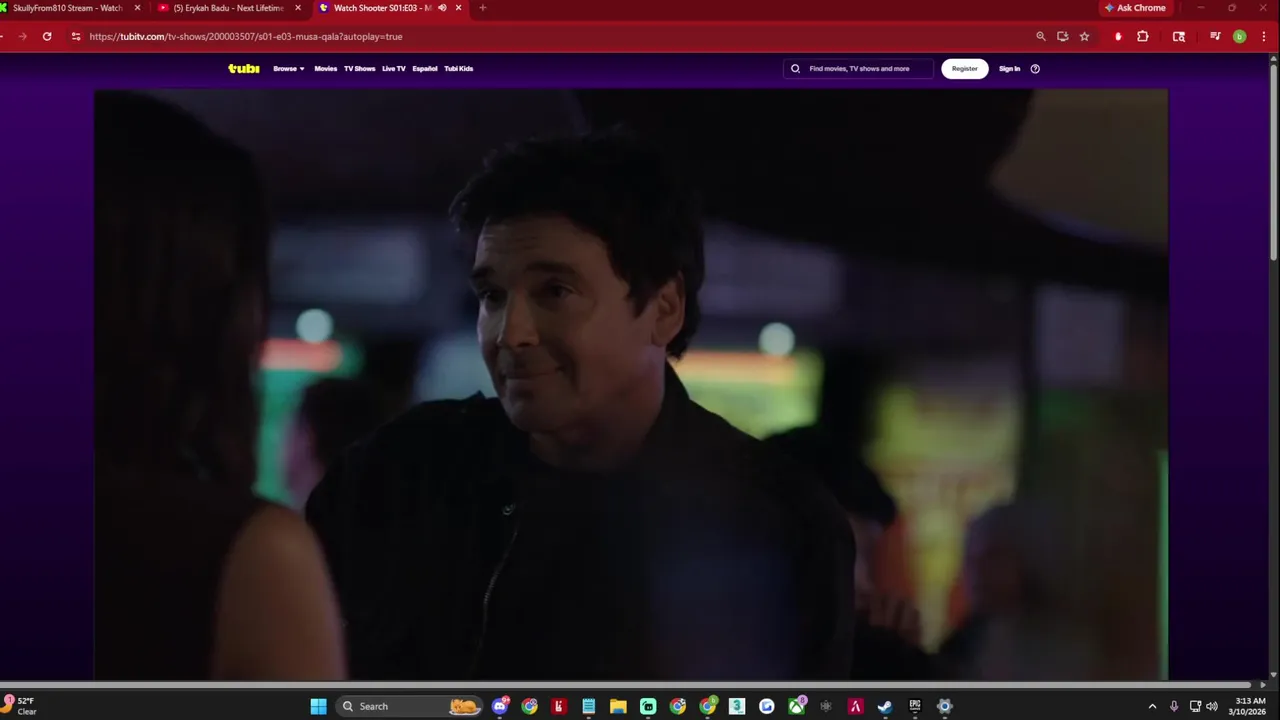
Task: Close the Erykah Badu tab
Action: pyautogui.click(x=298, y=8)
